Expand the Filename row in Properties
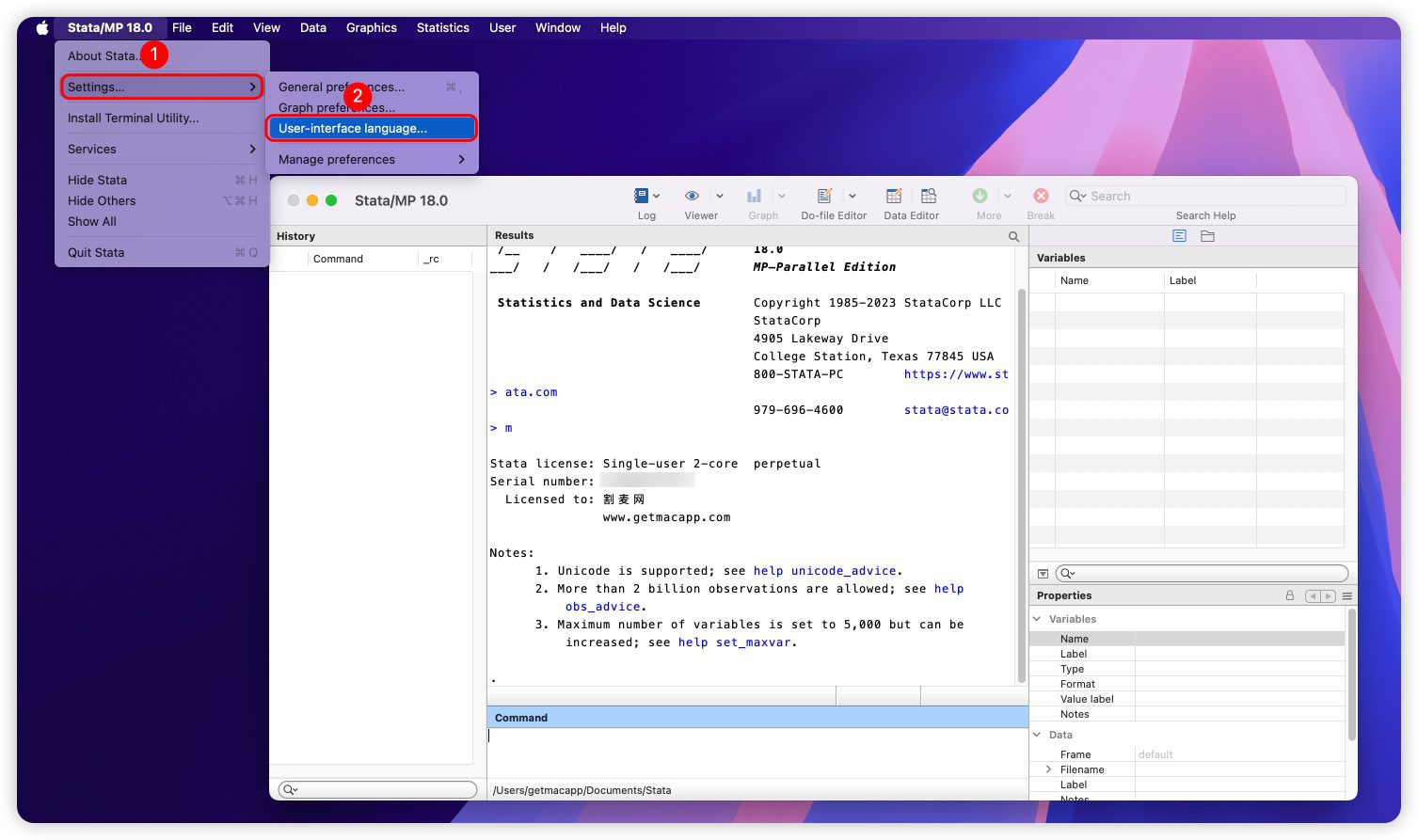 [x=1049, y=769]
